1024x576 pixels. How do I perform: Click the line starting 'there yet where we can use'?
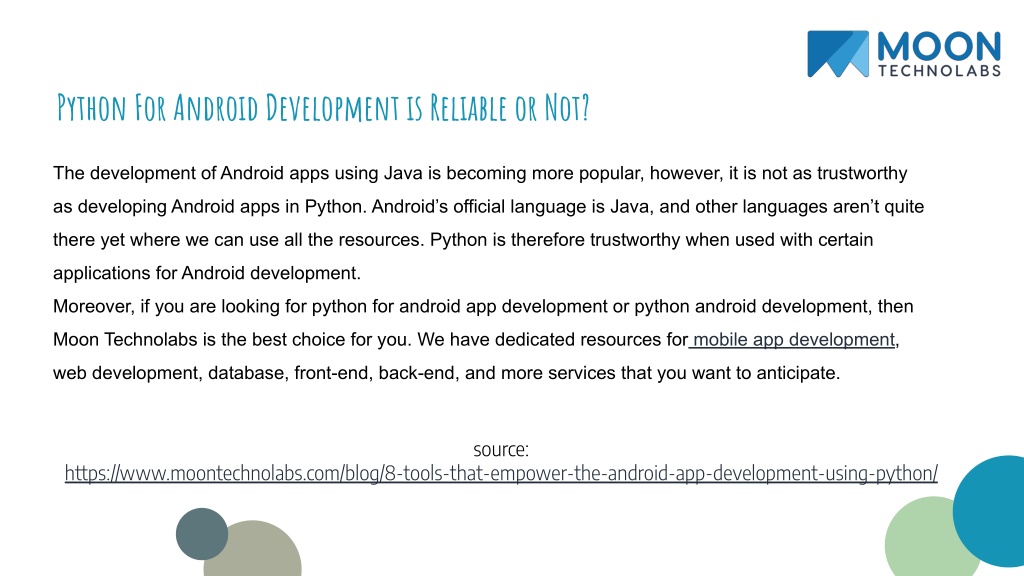coord(463,240)
